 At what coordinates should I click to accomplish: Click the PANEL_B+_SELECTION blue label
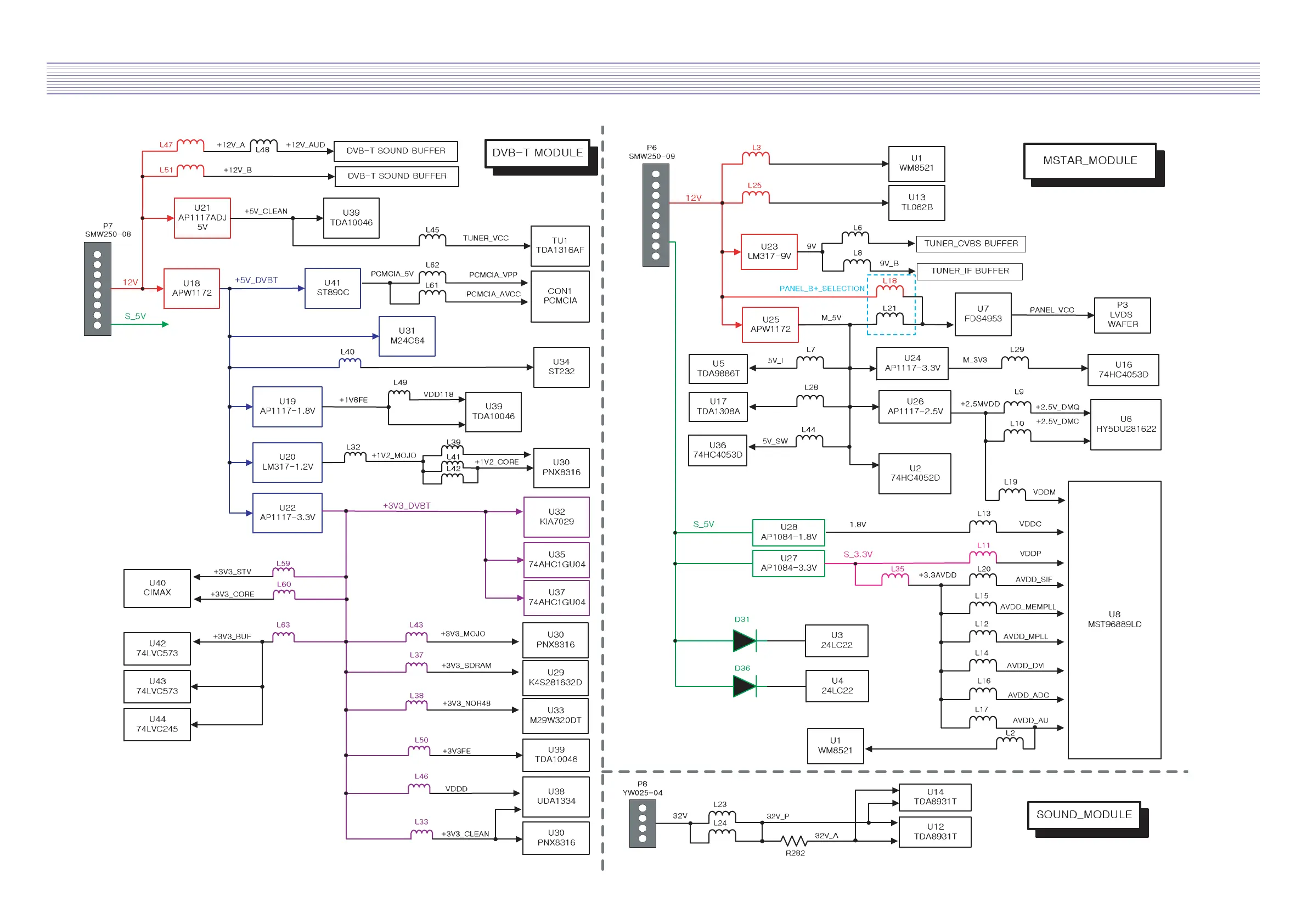pos(821,289)
